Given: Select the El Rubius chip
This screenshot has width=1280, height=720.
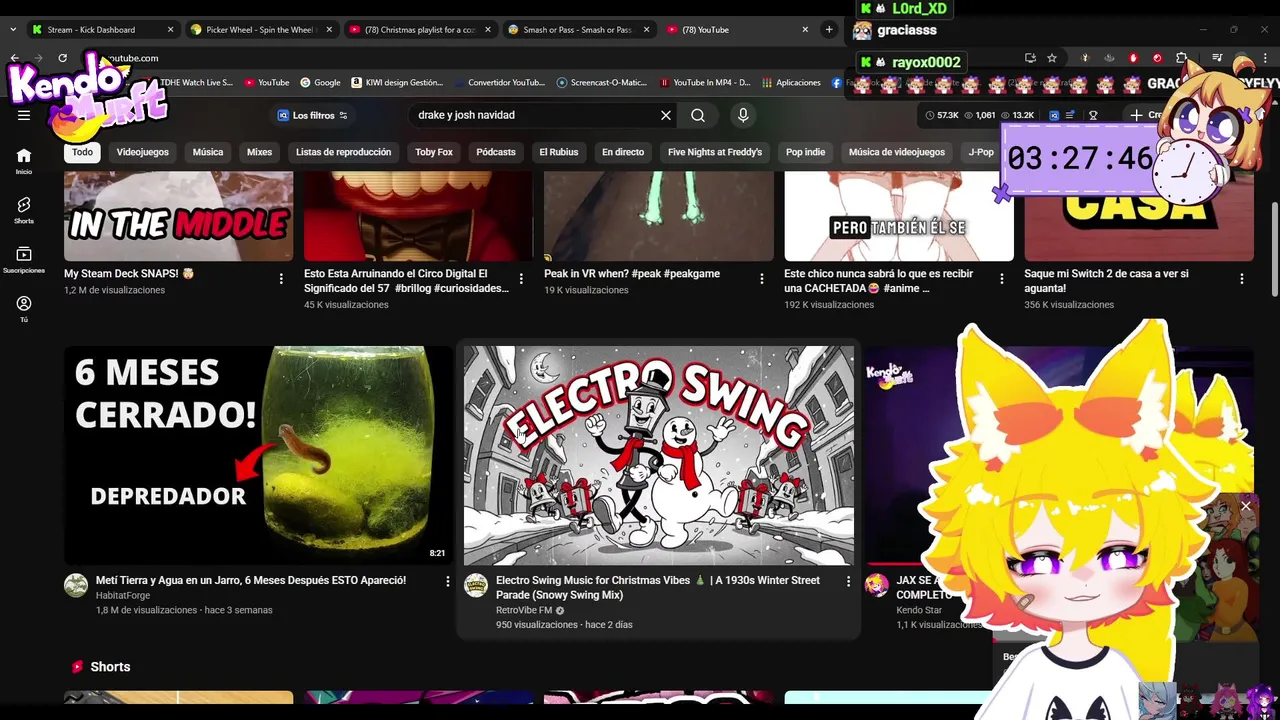Looking at the screenshot, I should [559, 152].
